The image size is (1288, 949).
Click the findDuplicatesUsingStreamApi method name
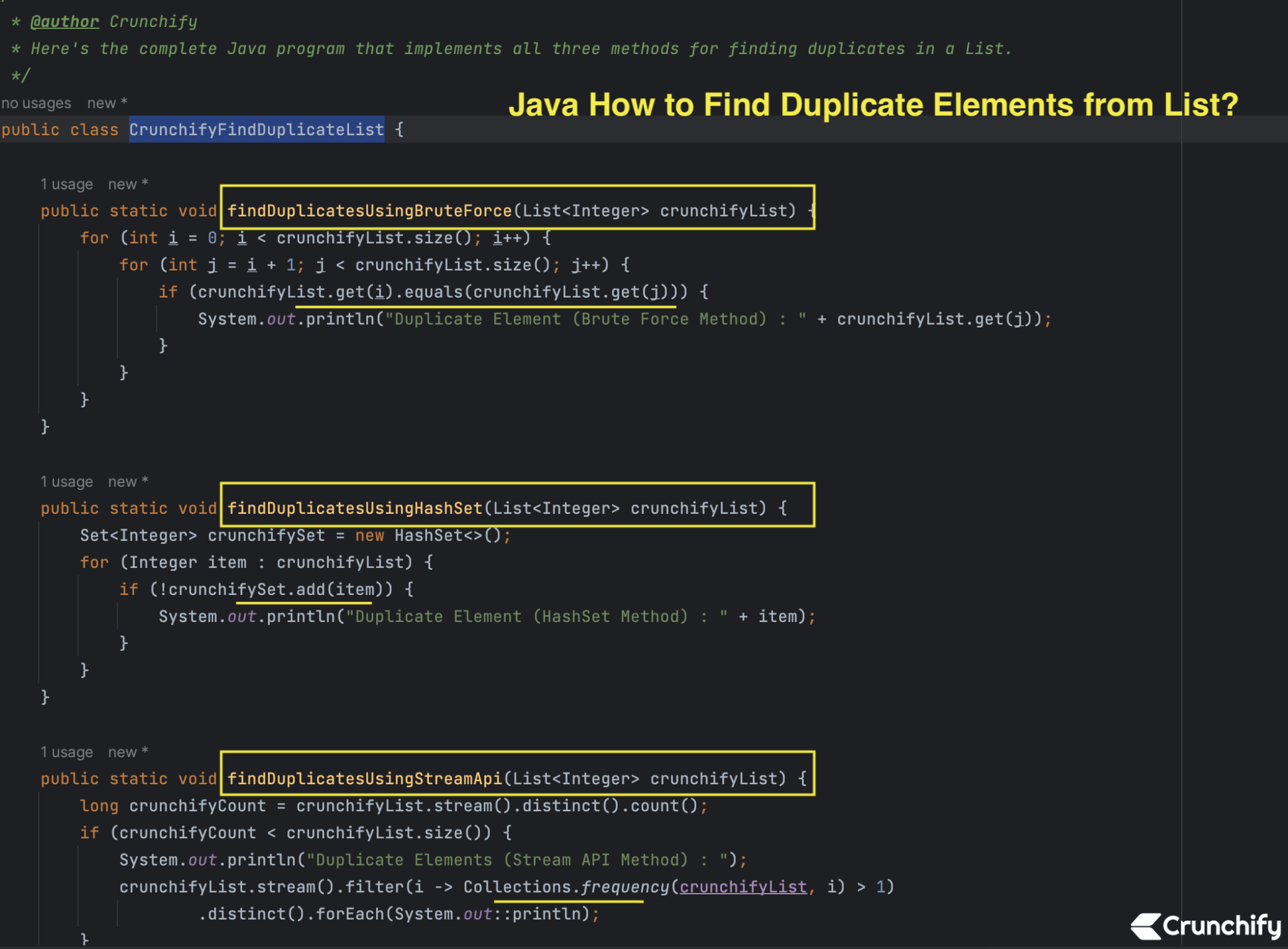point(364,778)
